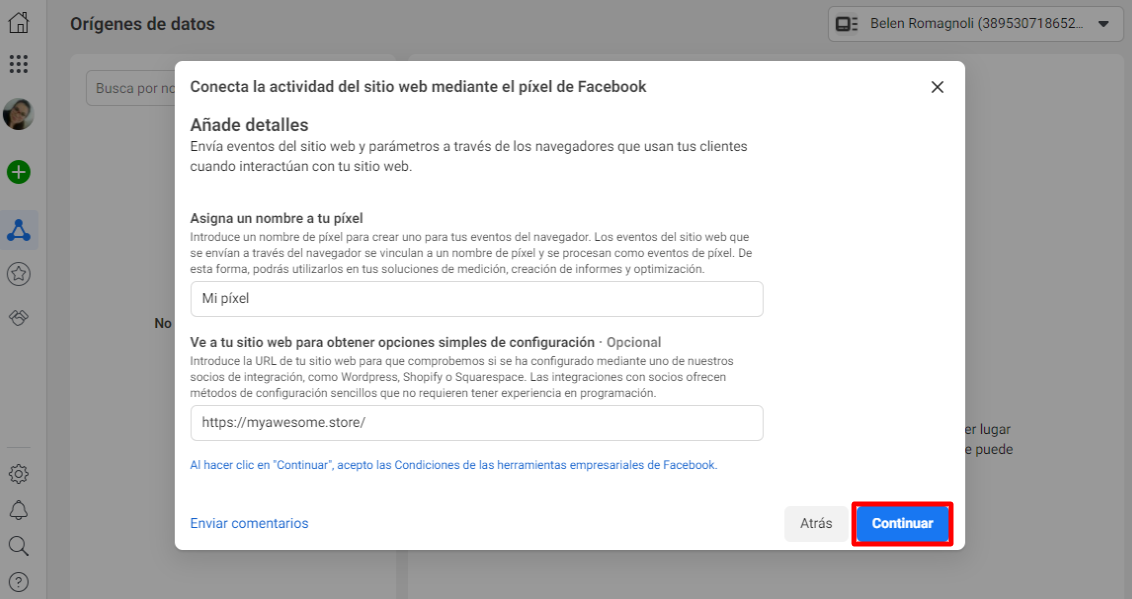Click the Continuar button
This screenshot has height=599, width=1132.
point(902,523)
